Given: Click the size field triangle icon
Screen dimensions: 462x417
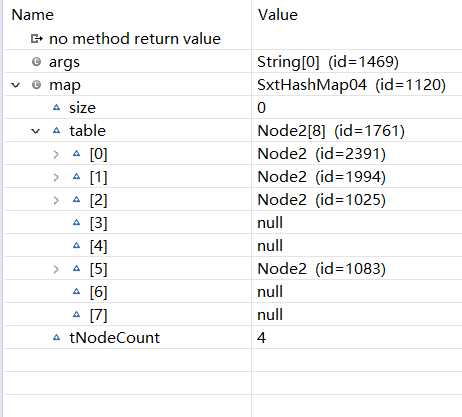Looking at the screenshot, I should 57,107.
